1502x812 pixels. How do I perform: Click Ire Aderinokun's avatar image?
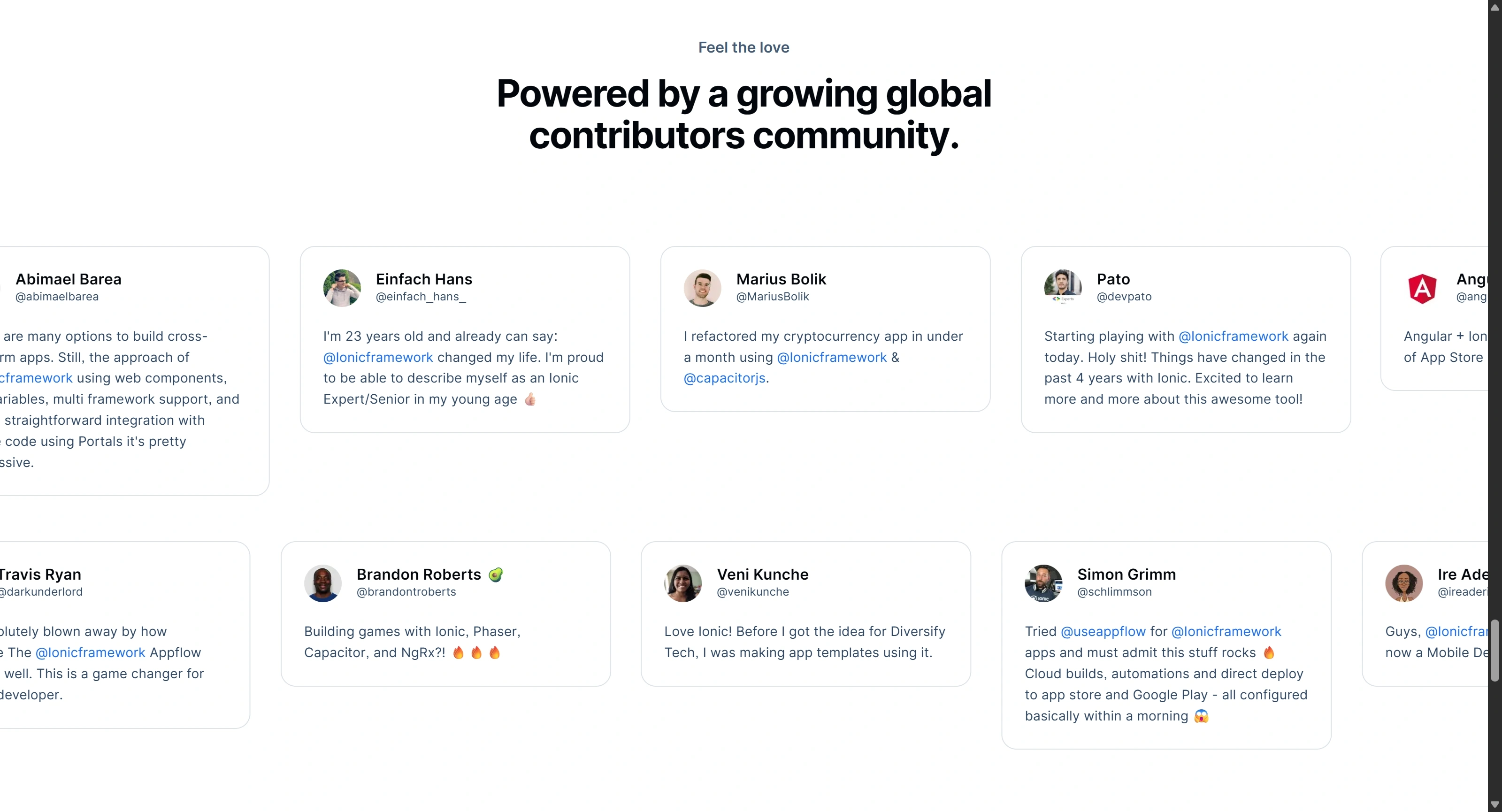click(x=1403, y=583)
